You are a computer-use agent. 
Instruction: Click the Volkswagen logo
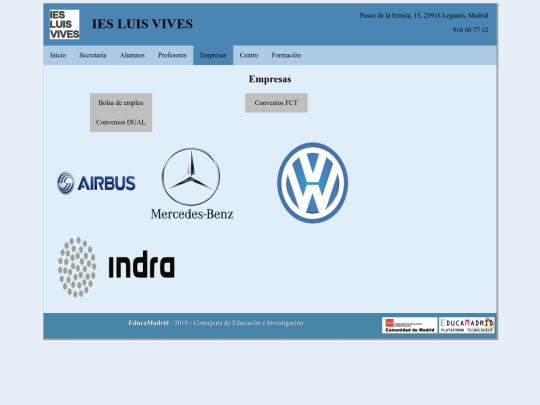(x=312, y=183)
